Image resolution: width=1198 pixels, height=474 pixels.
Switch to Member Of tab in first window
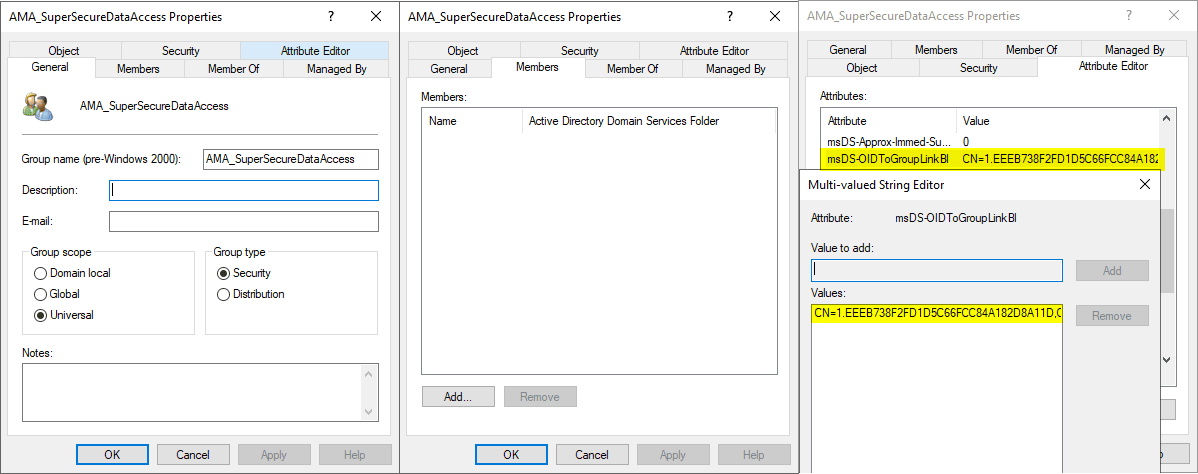tap(234, 69)
